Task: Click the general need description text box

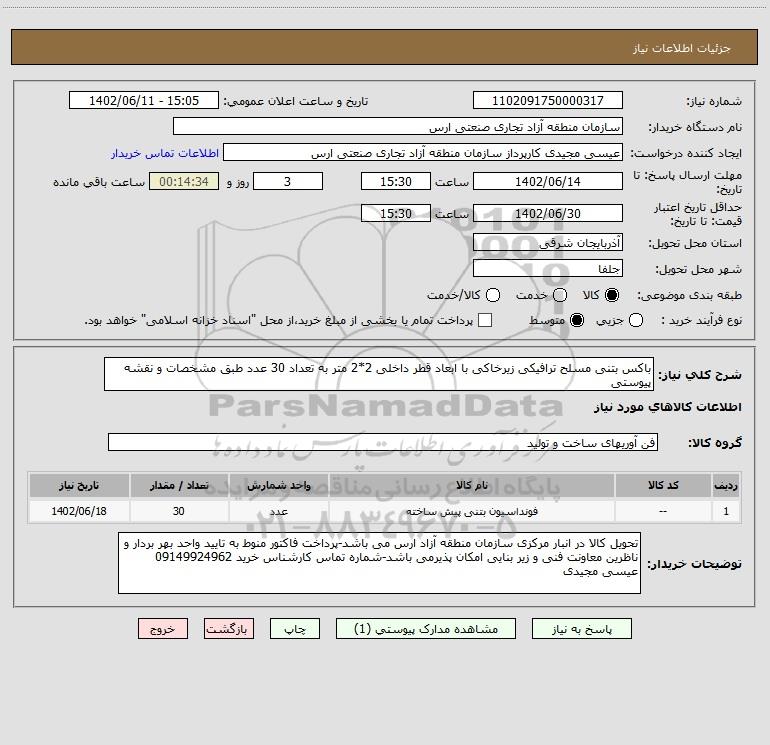Action: pos(379,374)
